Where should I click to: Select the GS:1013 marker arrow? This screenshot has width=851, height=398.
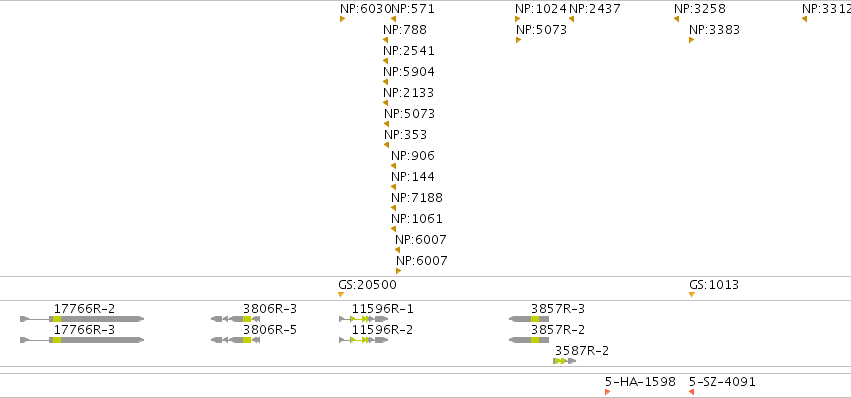pyautogui.click(x=692, y=294)
